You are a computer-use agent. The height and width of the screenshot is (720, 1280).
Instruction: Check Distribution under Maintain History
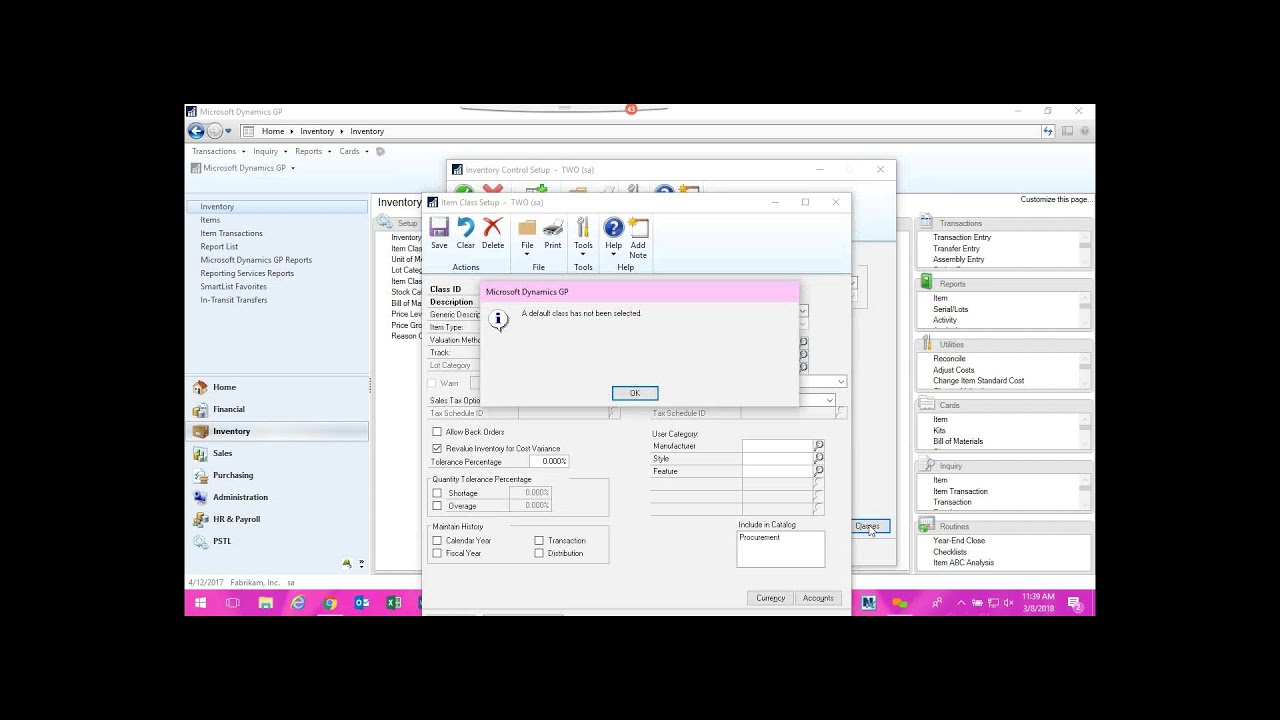click(539, 553)
